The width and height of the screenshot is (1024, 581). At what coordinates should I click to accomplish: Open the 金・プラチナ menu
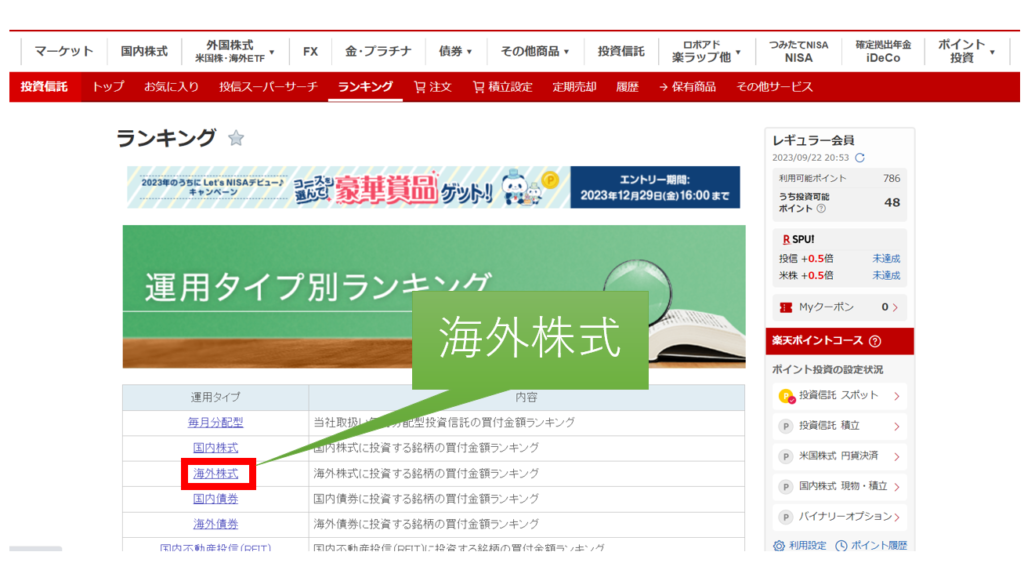[378, 52]
